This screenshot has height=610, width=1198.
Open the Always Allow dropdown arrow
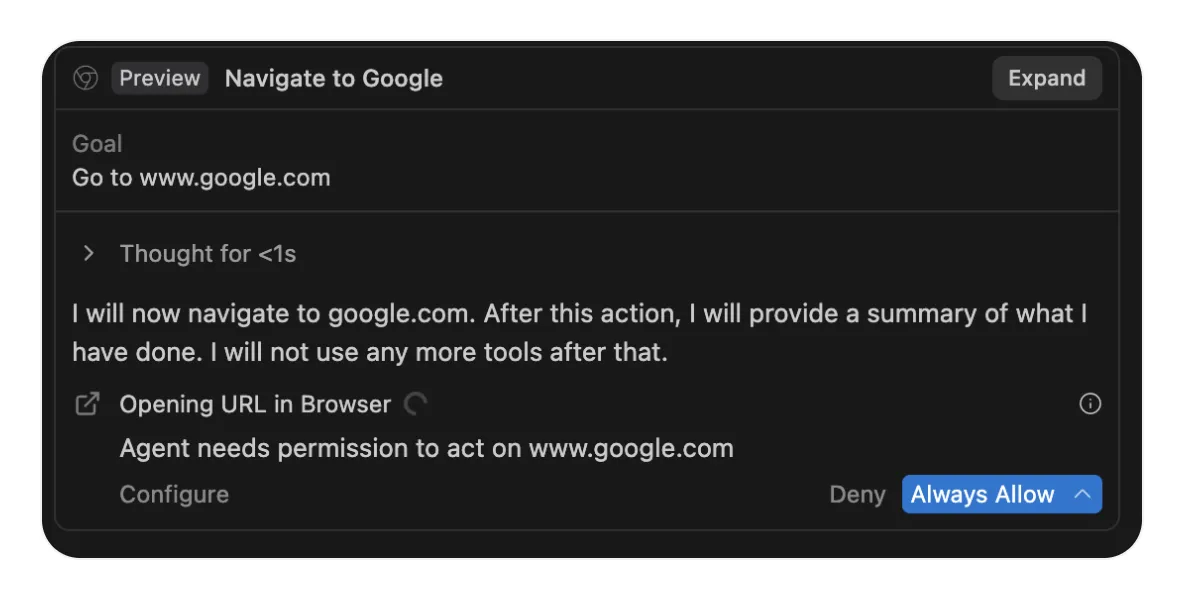1082,494
